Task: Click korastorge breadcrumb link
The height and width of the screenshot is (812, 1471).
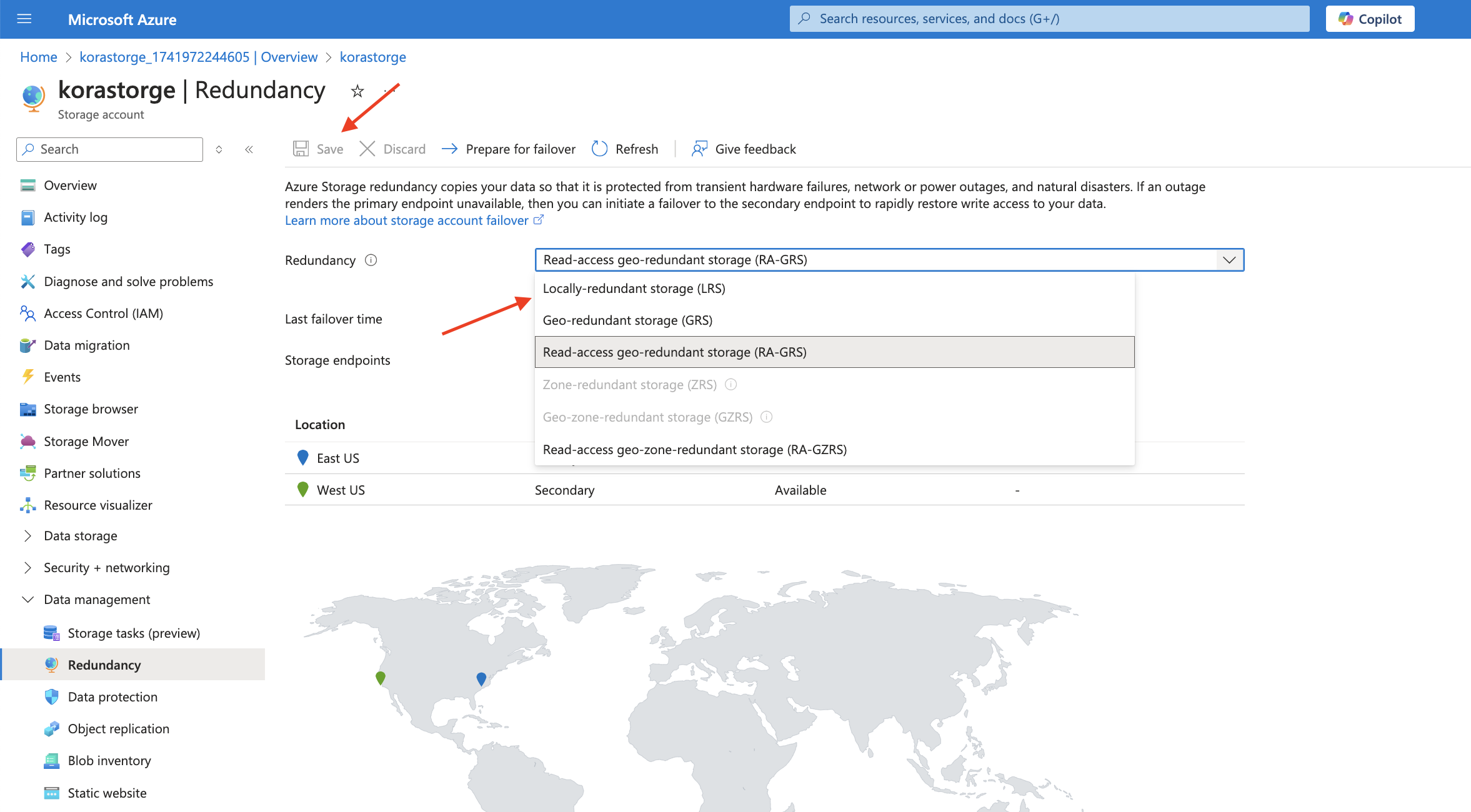Action: (373, 57)
